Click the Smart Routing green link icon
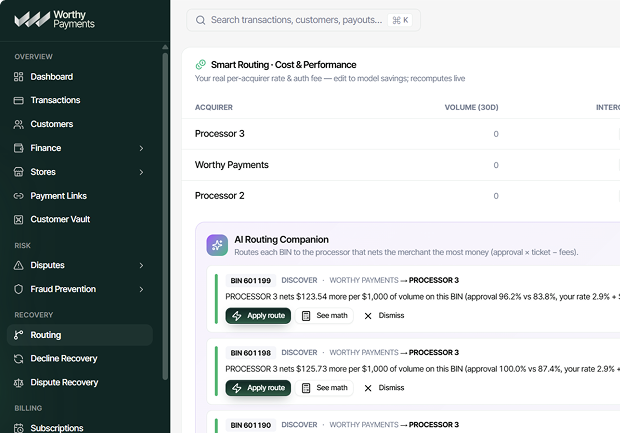Image resolution: width=620 pixels, height=433 pixels. 201,64
